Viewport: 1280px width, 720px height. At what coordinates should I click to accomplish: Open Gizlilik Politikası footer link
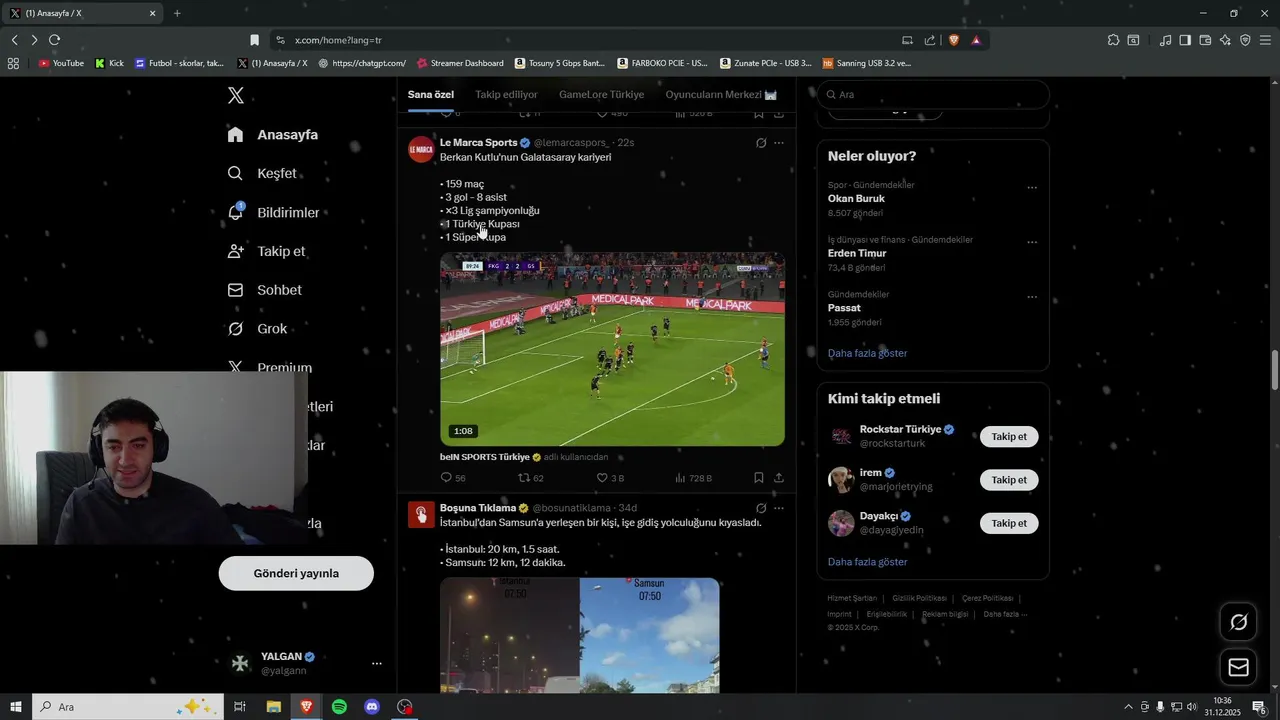(919, 598)
